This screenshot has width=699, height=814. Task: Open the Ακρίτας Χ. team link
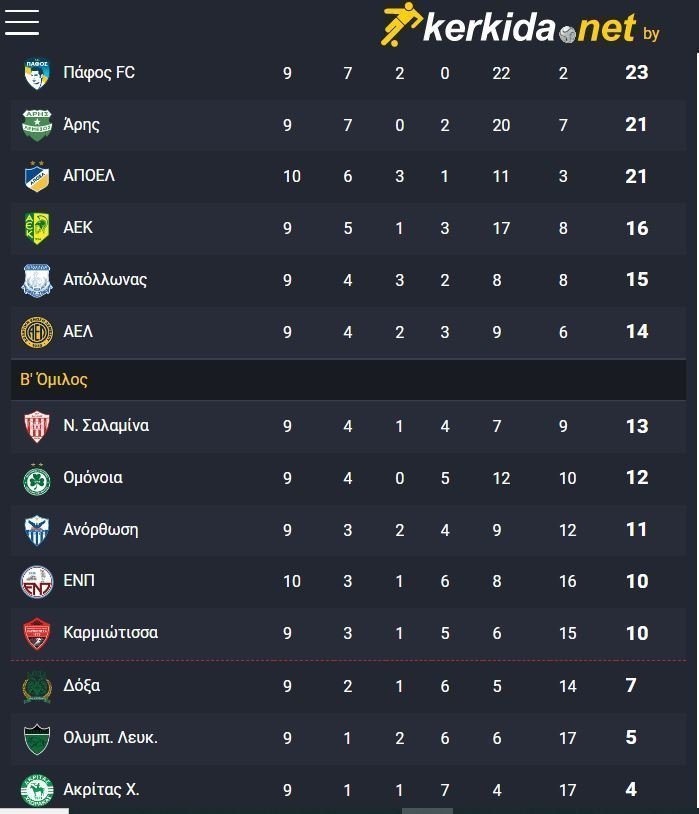click(101, 790)
